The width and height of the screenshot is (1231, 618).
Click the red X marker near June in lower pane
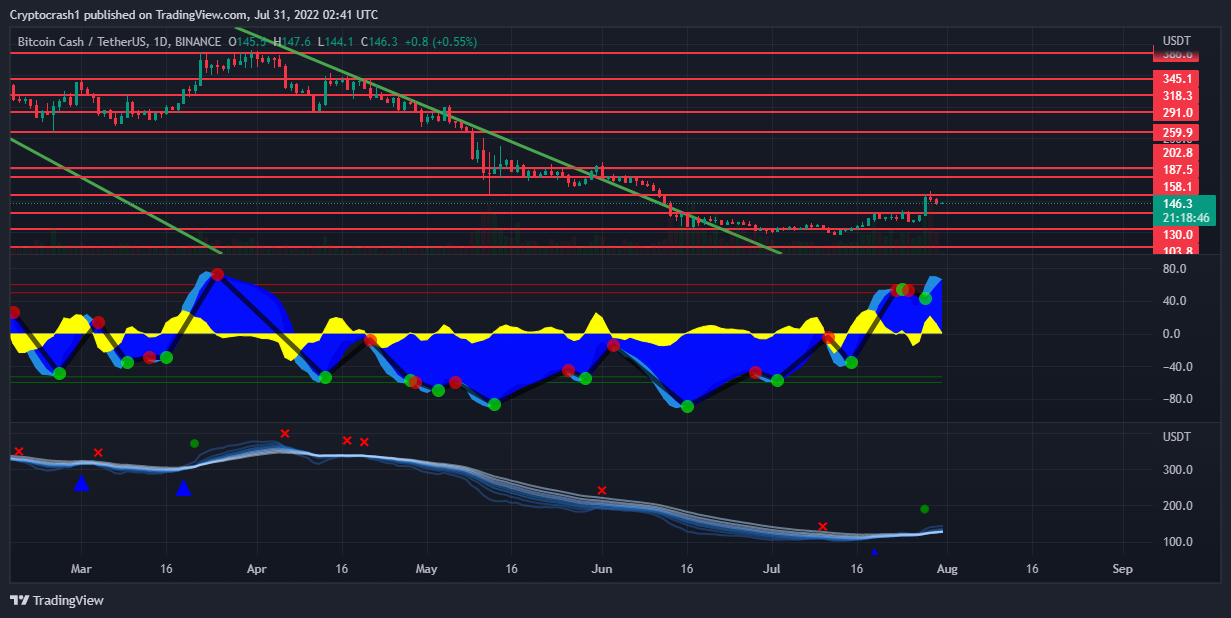click(602, 490)
